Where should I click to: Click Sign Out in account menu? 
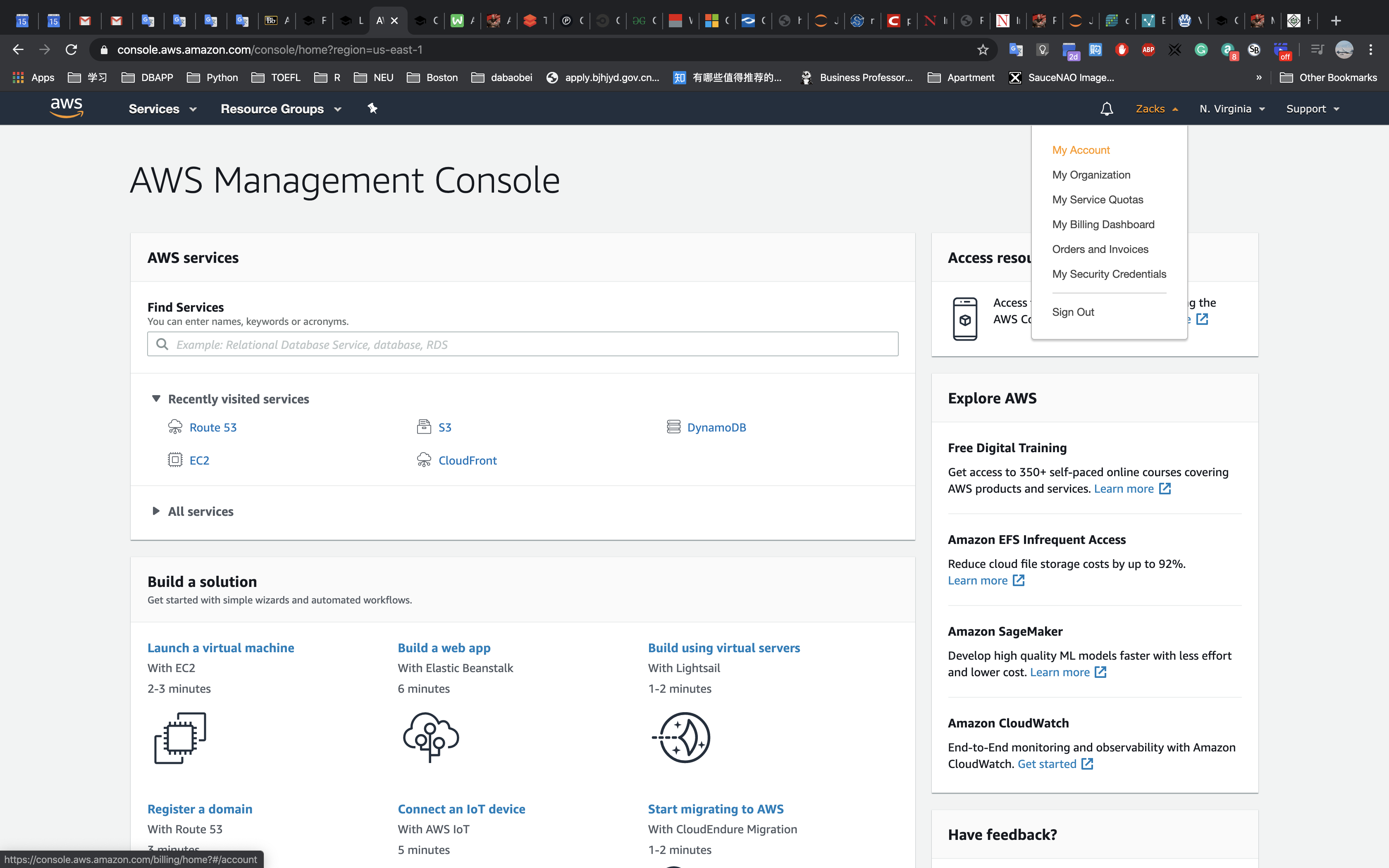click(x=1072, y=312)
